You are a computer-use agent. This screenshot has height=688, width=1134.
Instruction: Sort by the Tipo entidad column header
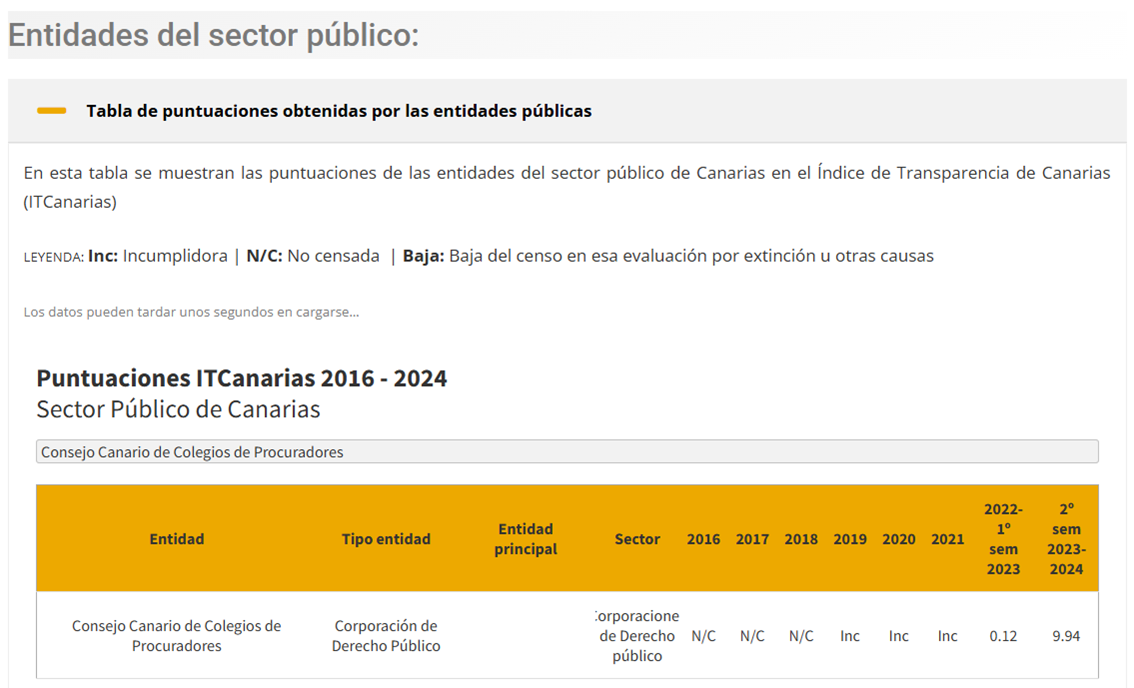pos(386,539)
